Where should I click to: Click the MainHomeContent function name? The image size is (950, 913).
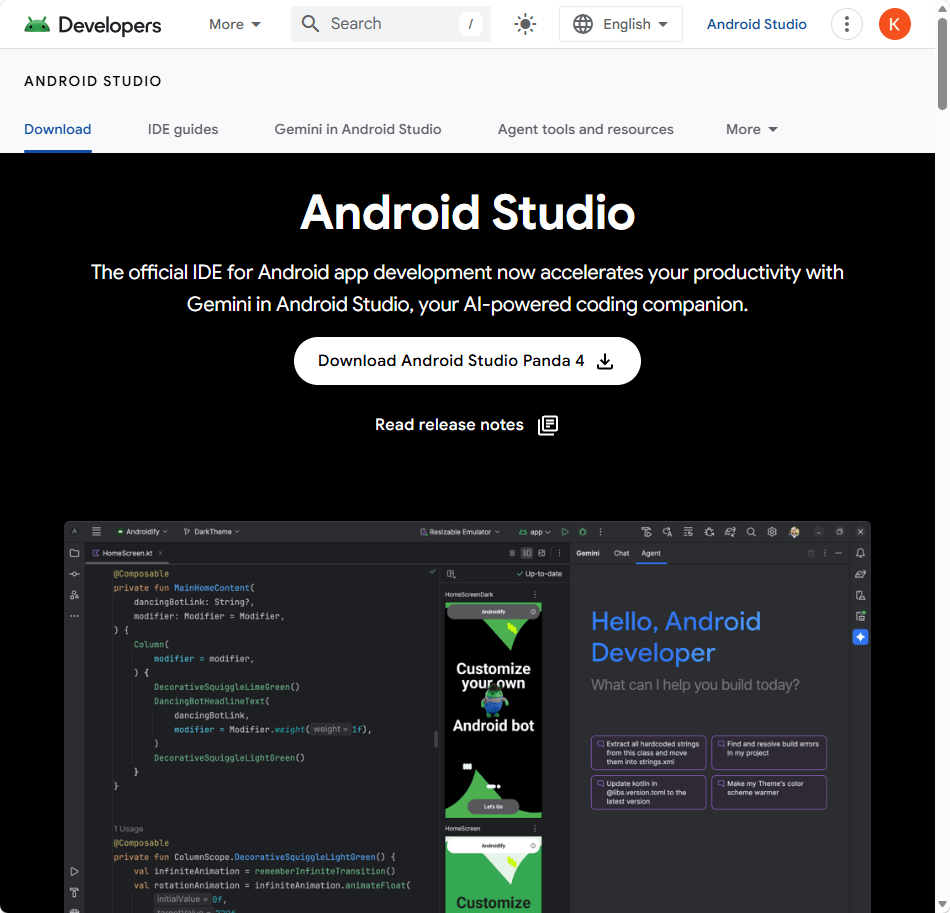click(x=212, y=588)
